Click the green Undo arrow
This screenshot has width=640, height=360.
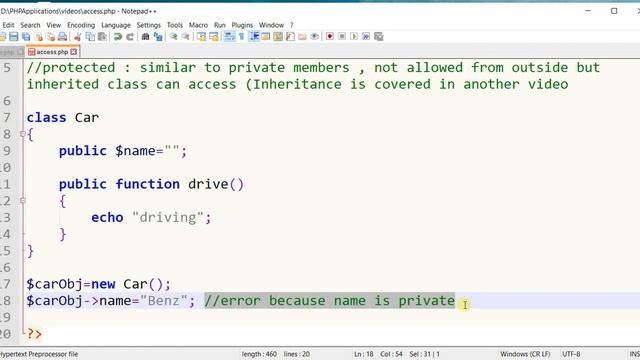(118, 37)
